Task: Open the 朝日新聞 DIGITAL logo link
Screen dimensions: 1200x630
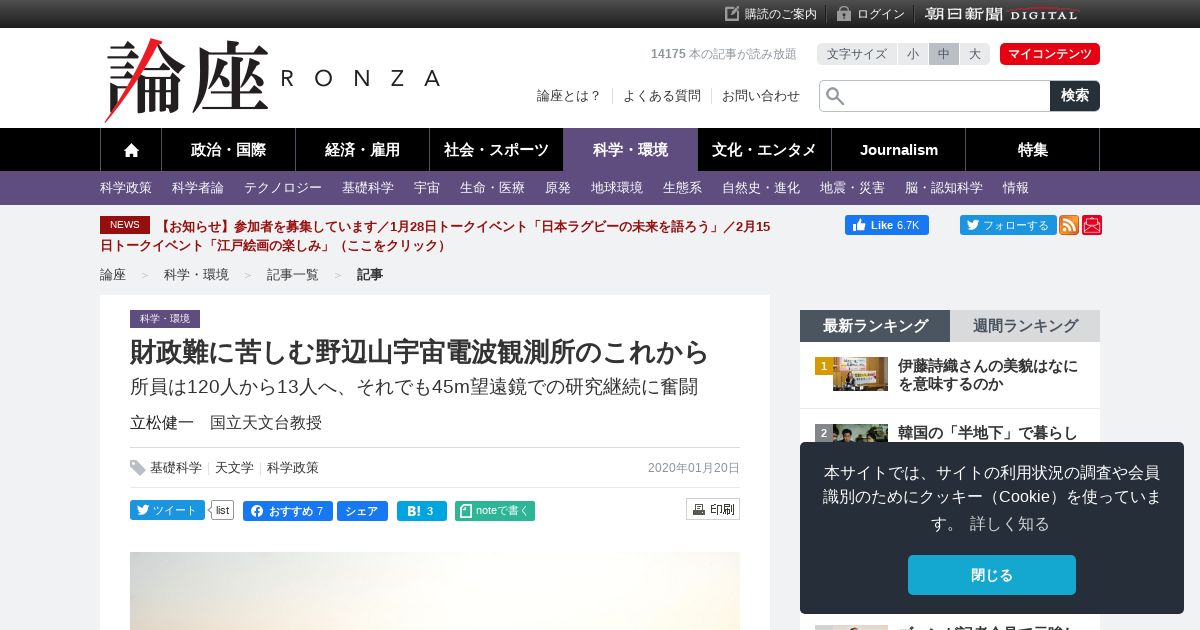Action: 1001,14
